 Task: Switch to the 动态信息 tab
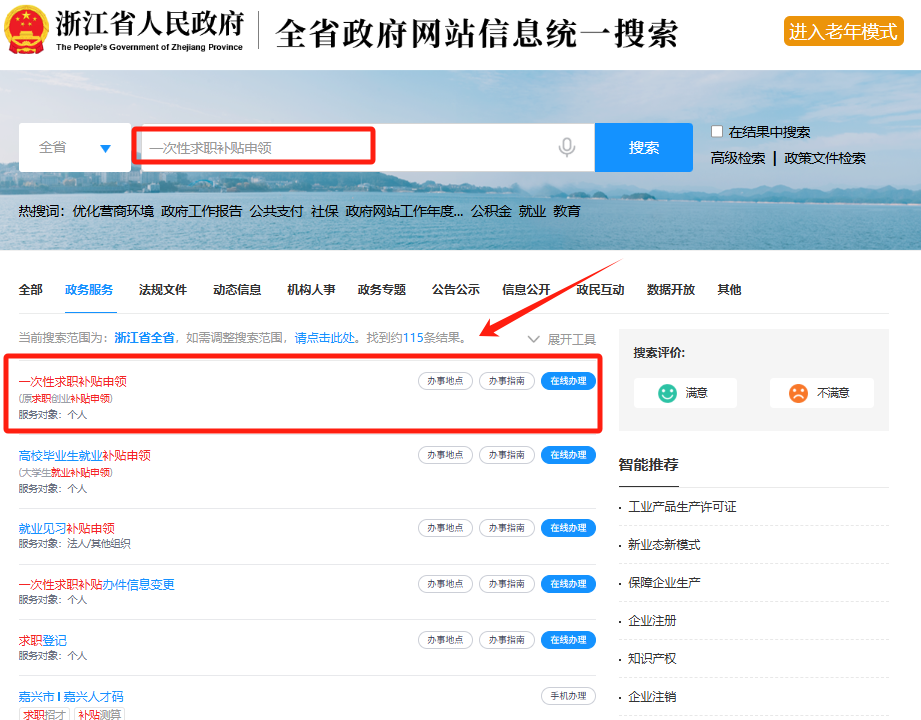coord(237,290)
